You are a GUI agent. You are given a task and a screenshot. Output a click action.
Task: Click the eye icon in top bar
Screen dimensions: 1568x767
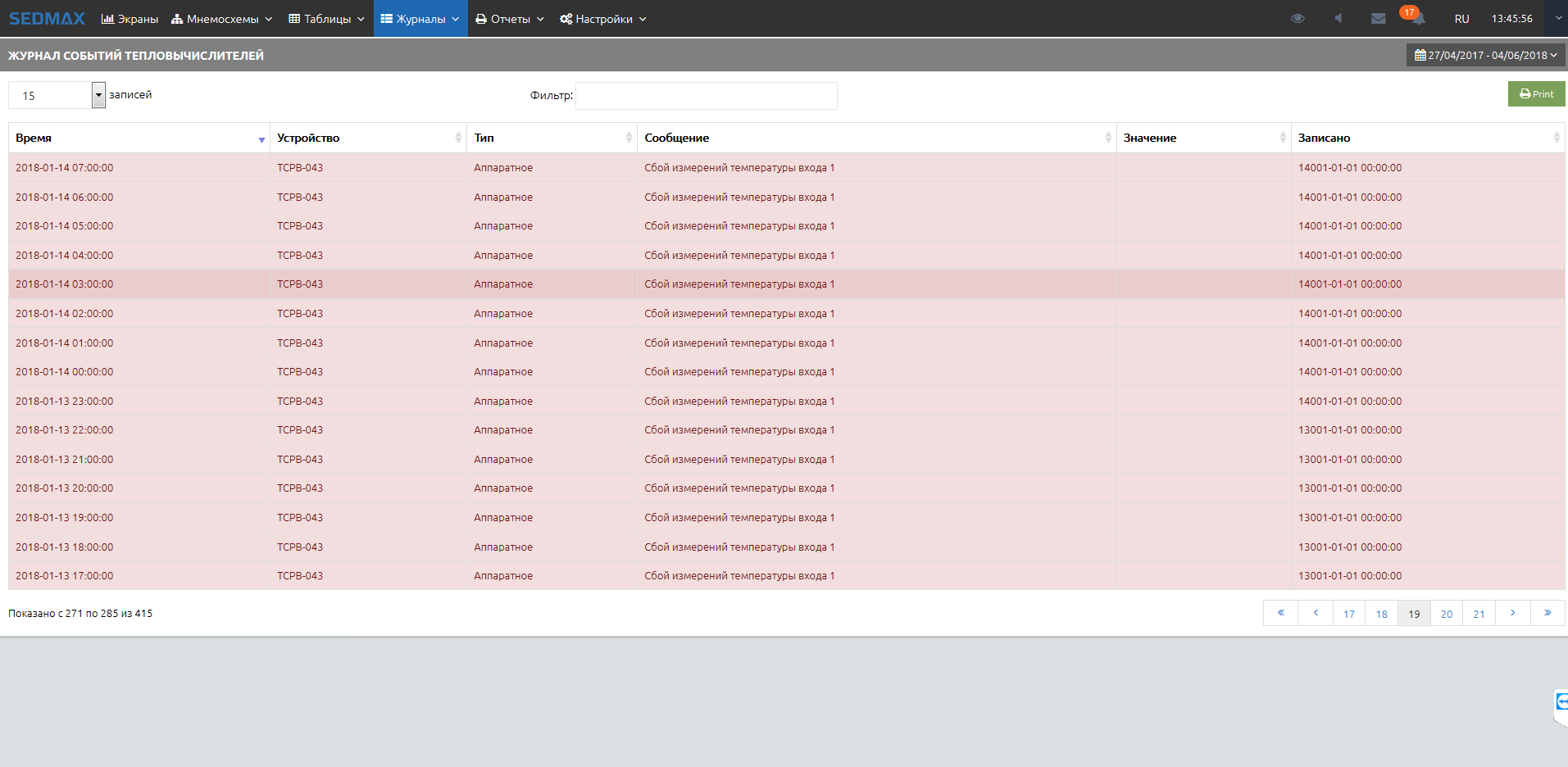1297,18
